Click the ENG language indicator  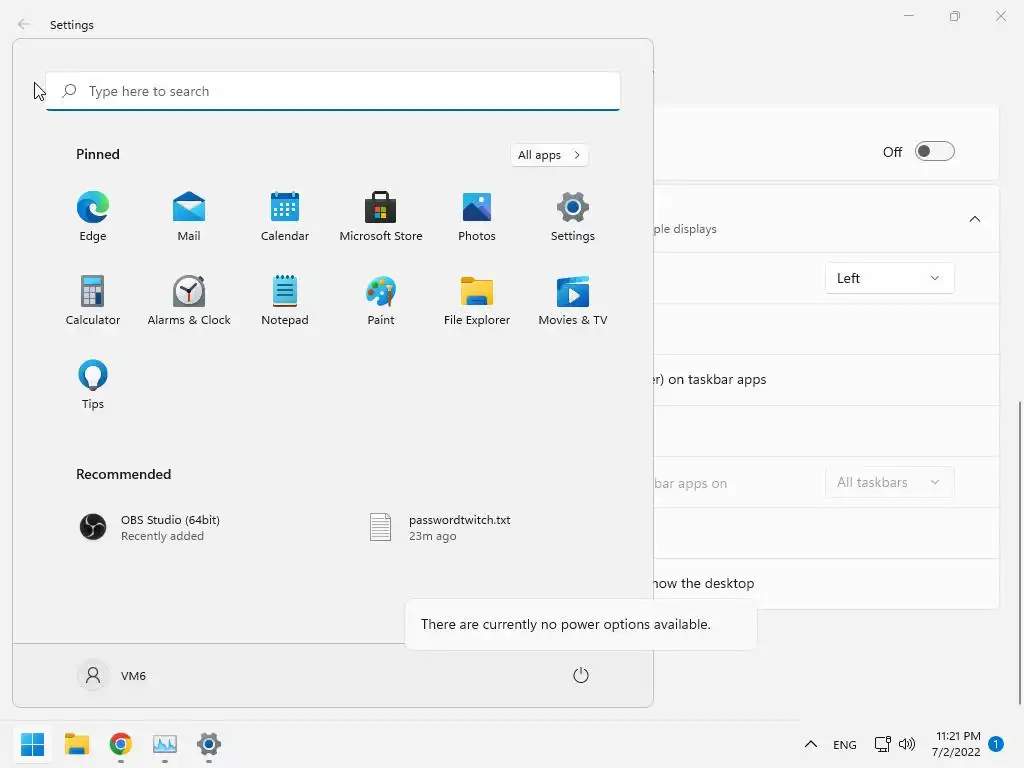click(x=844, y=744)
